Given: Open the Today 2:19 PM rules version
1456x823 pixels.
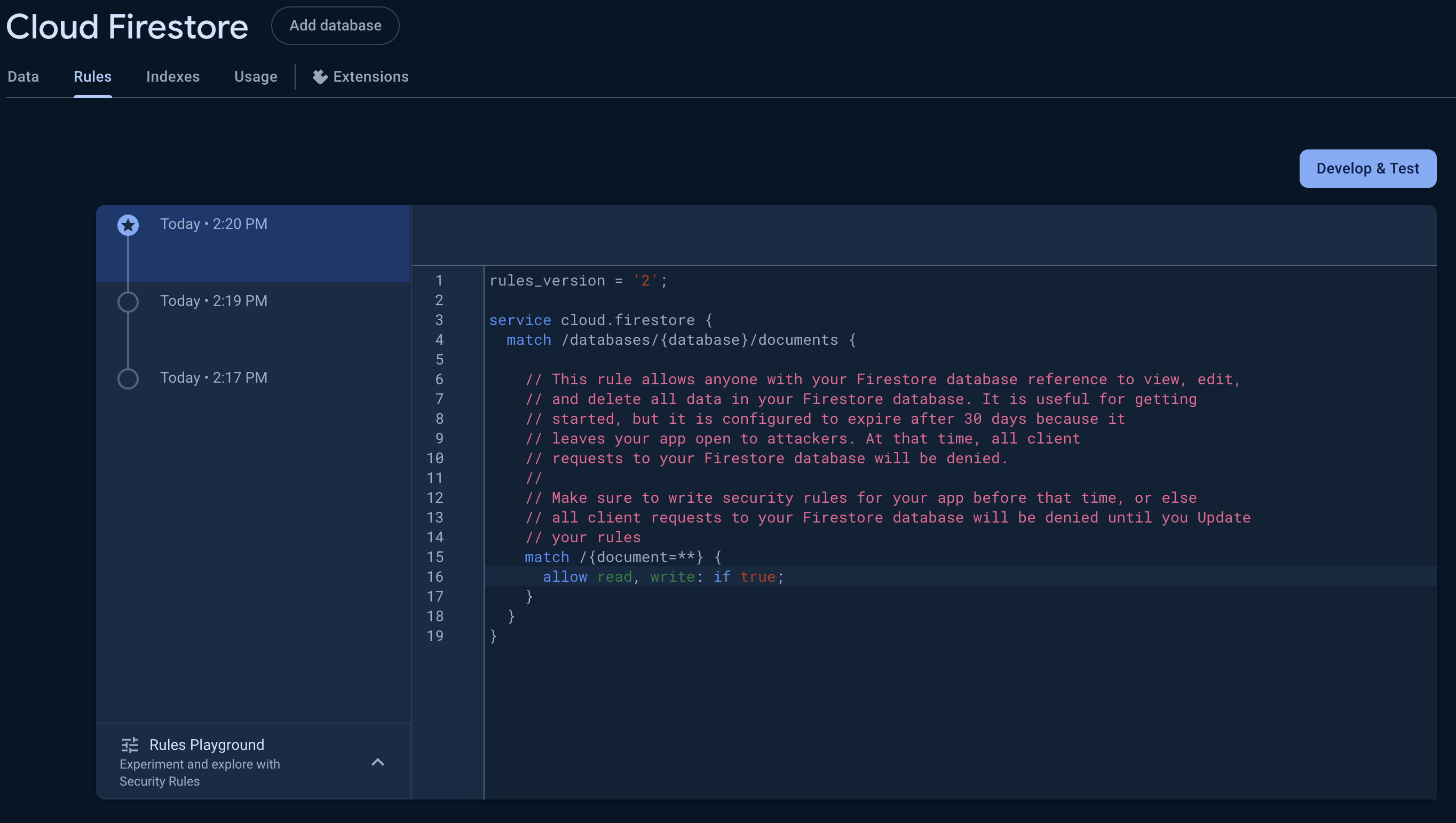Looking at the screenshot, I should (x=213, y=301).
